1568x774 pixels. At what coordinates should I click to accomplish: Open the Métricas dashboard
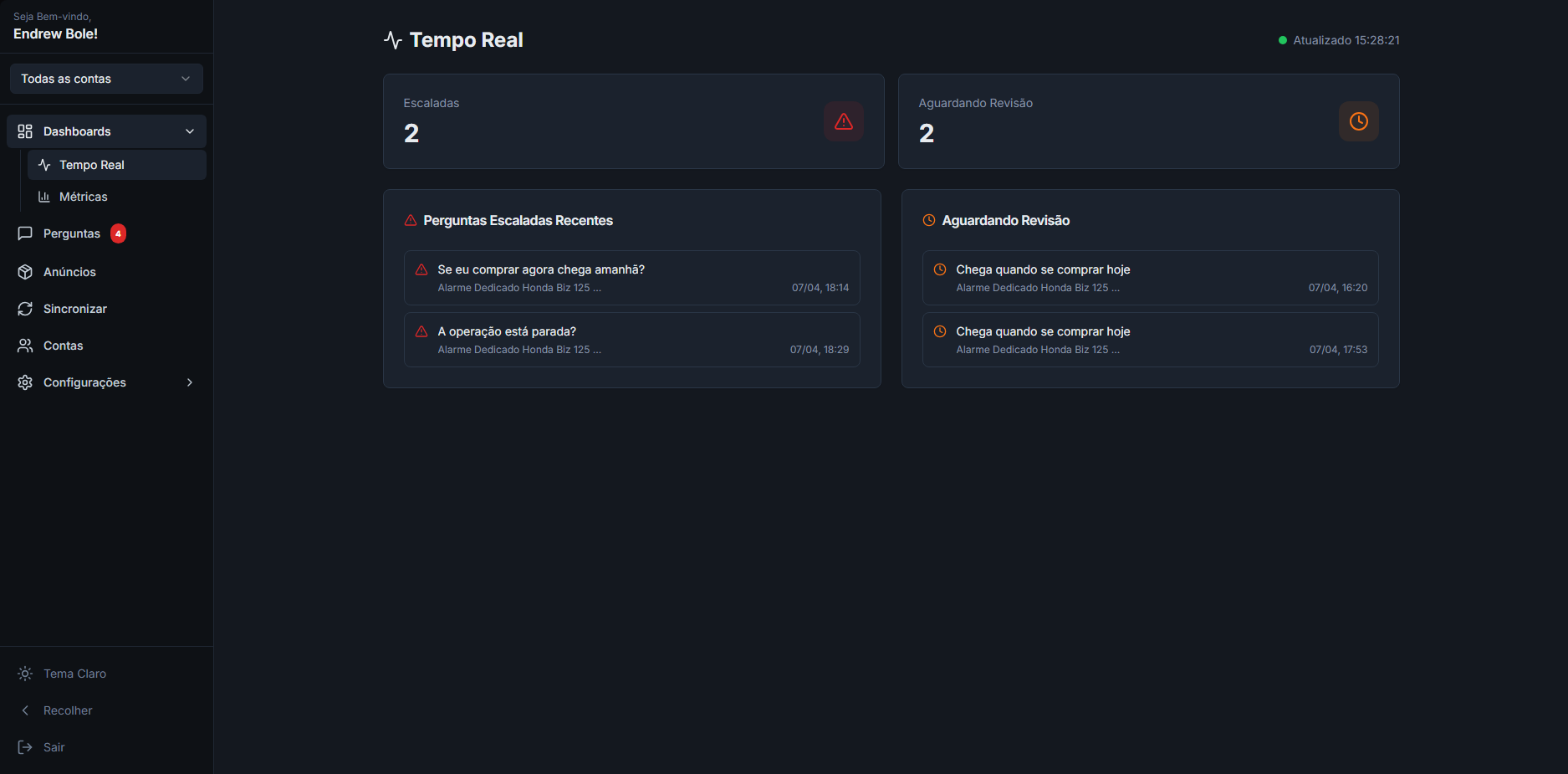(x=83, y=197)
